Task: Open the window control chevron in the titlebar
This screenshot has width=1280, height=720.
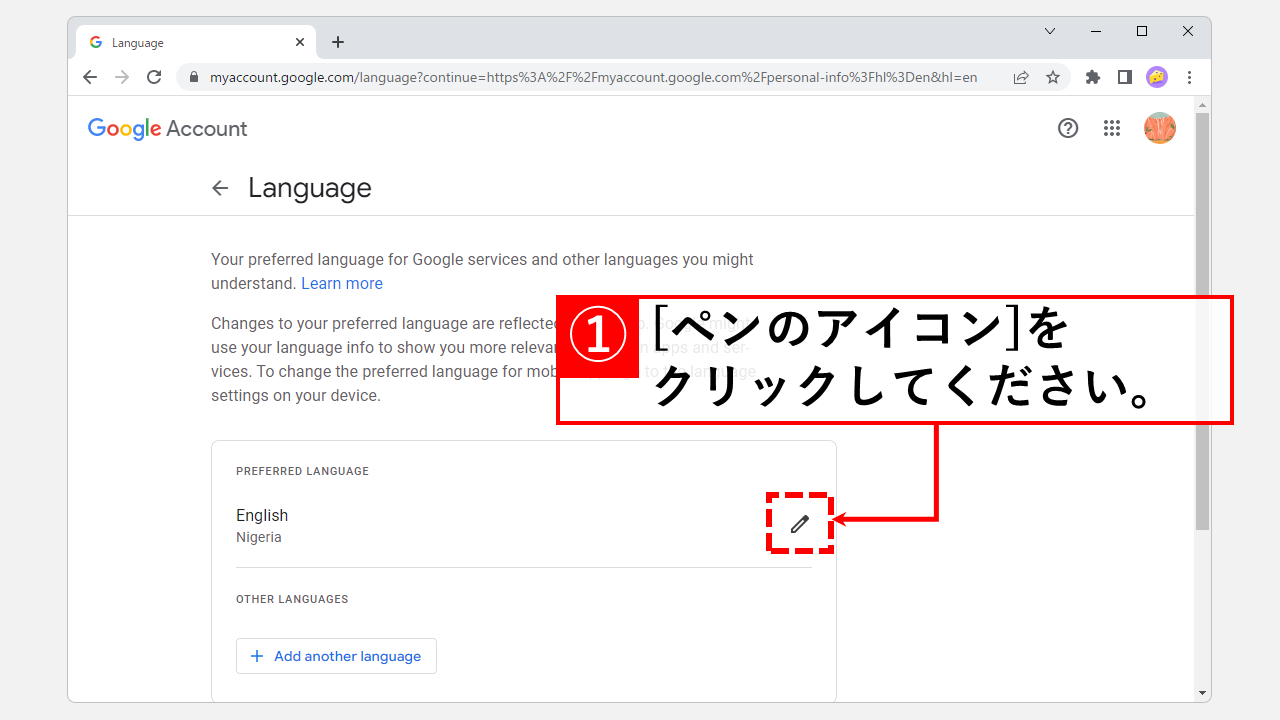Action: (x=1050, y=31)
